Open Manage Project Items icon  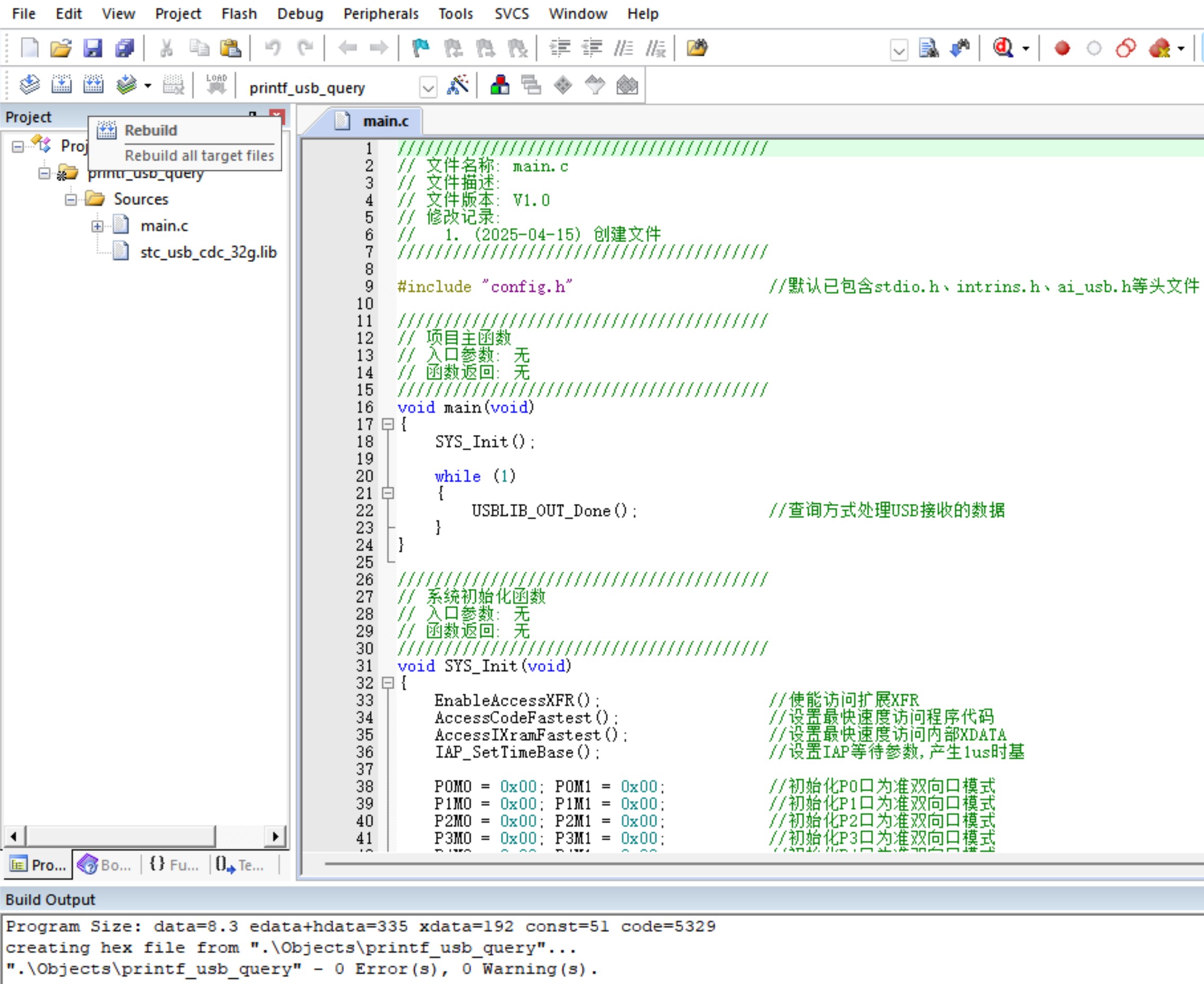(x=500, y=85)
